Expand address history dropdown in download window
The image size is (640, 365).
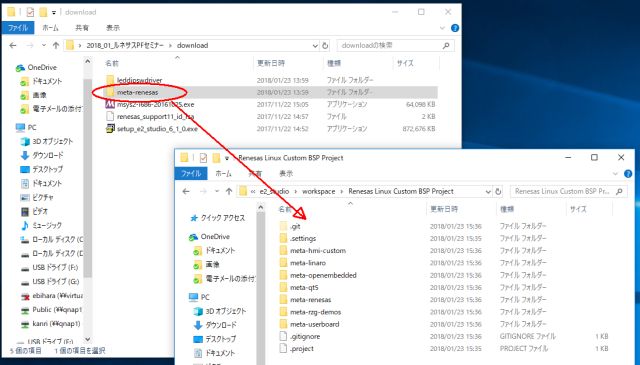click(x=315, y=46)
